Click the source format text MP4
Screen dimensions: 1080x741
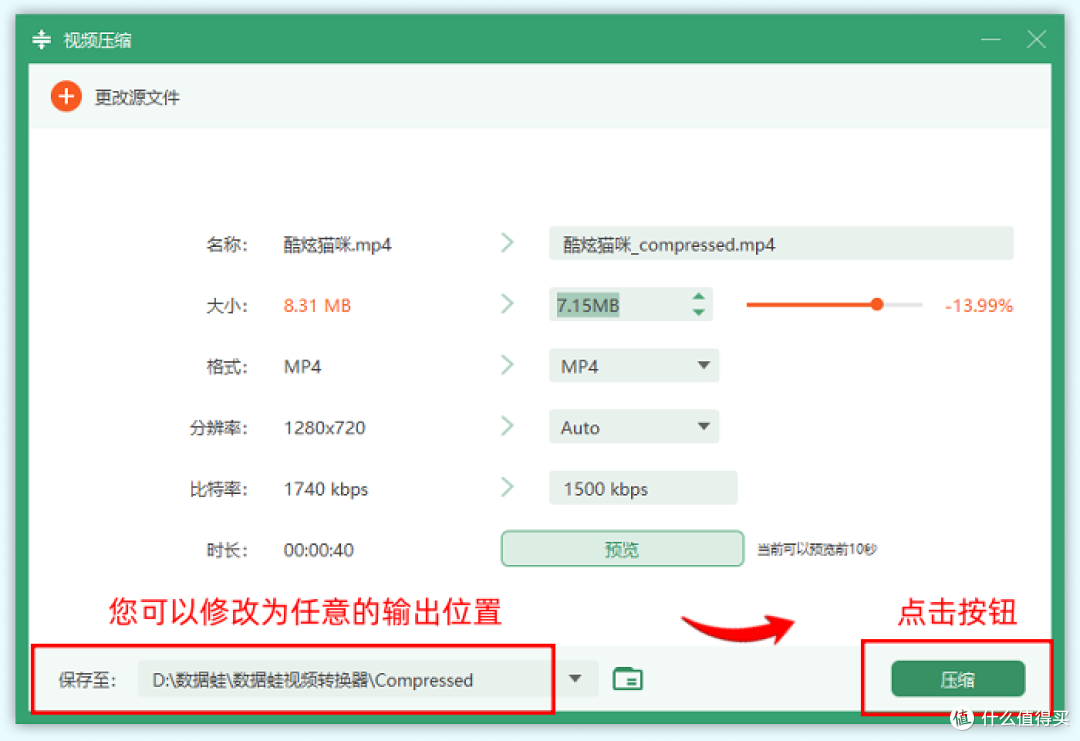point(302,366)
